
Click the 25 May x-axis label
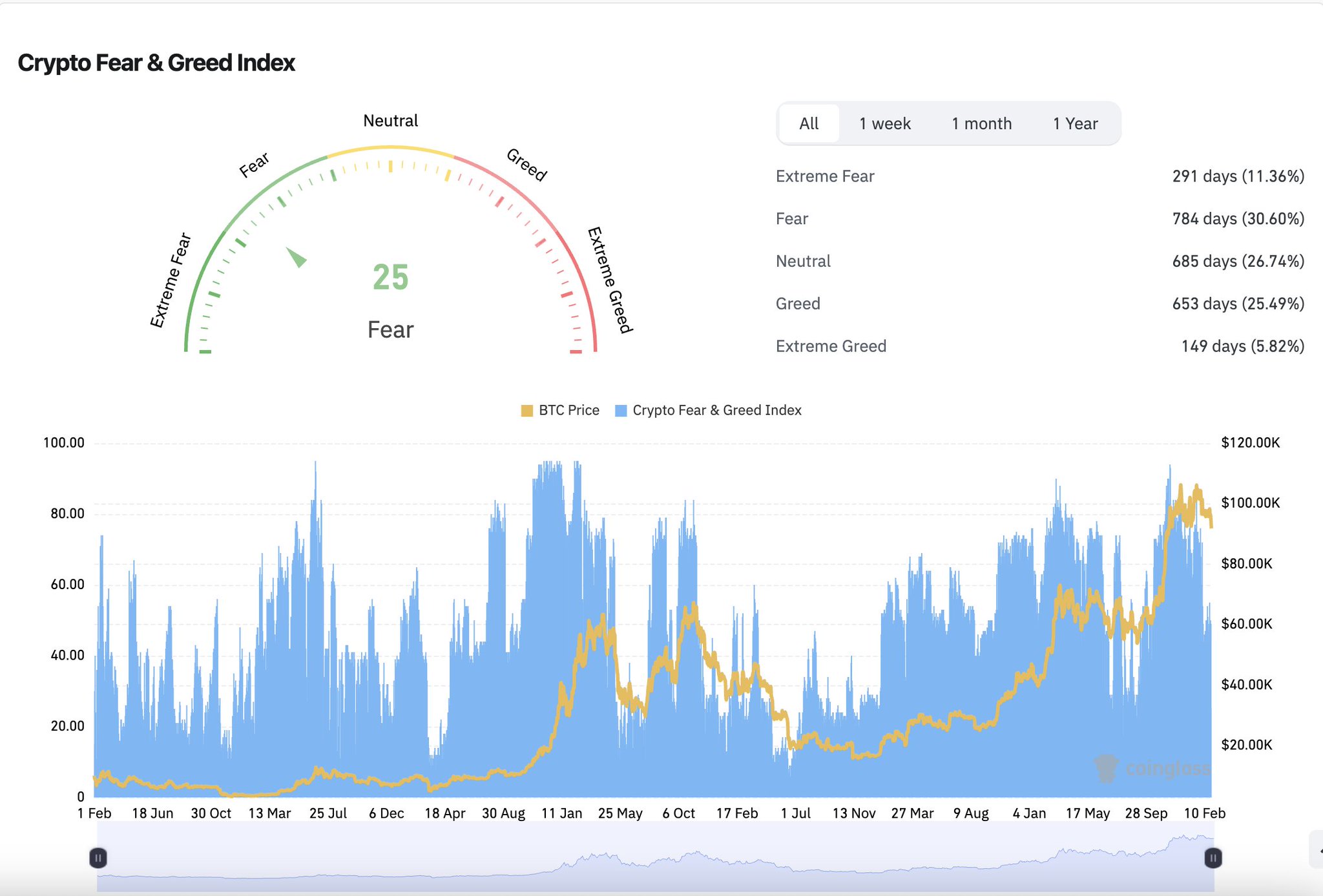[620, 813]
